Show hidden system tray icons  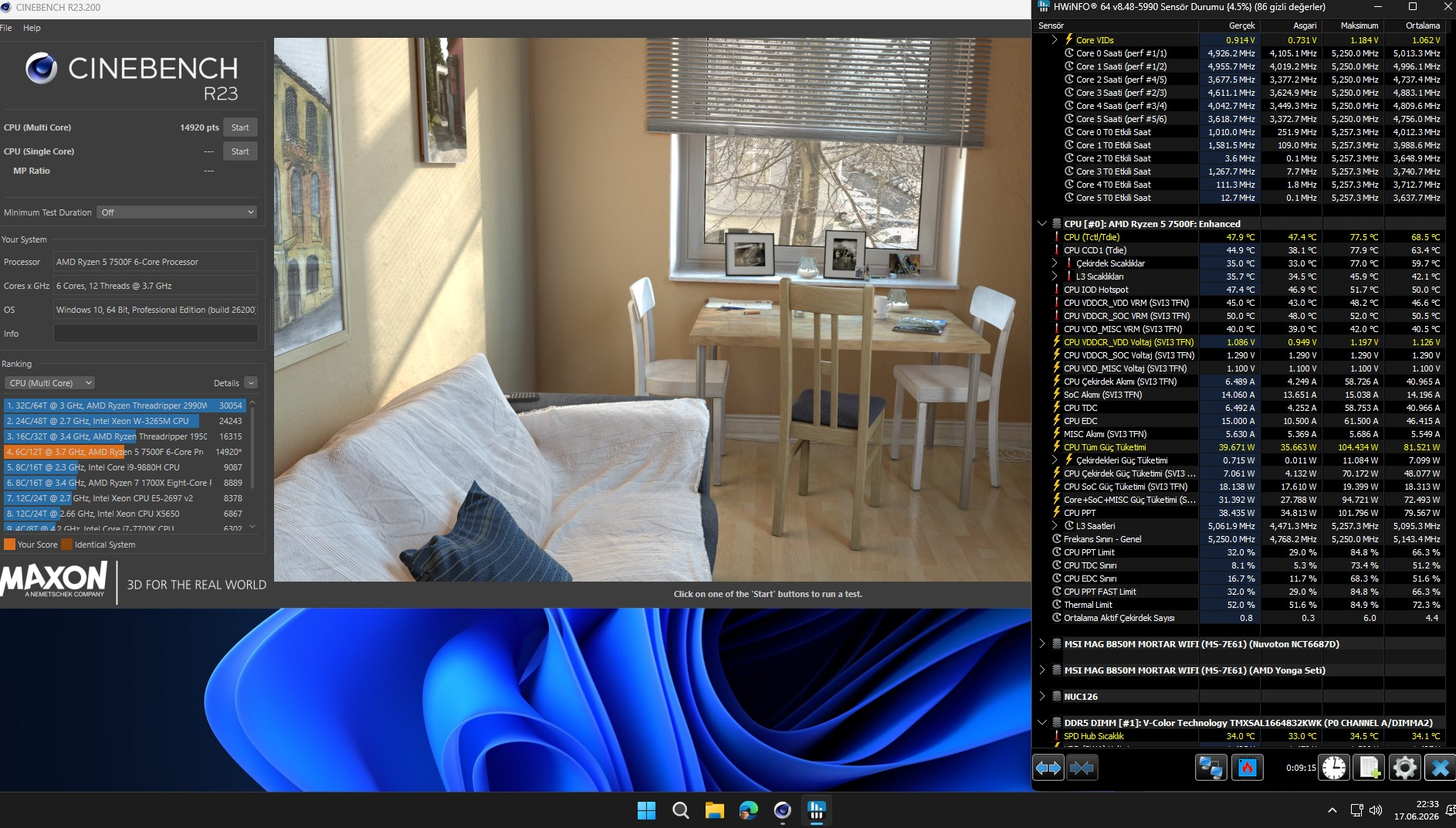pos(1332,810)
